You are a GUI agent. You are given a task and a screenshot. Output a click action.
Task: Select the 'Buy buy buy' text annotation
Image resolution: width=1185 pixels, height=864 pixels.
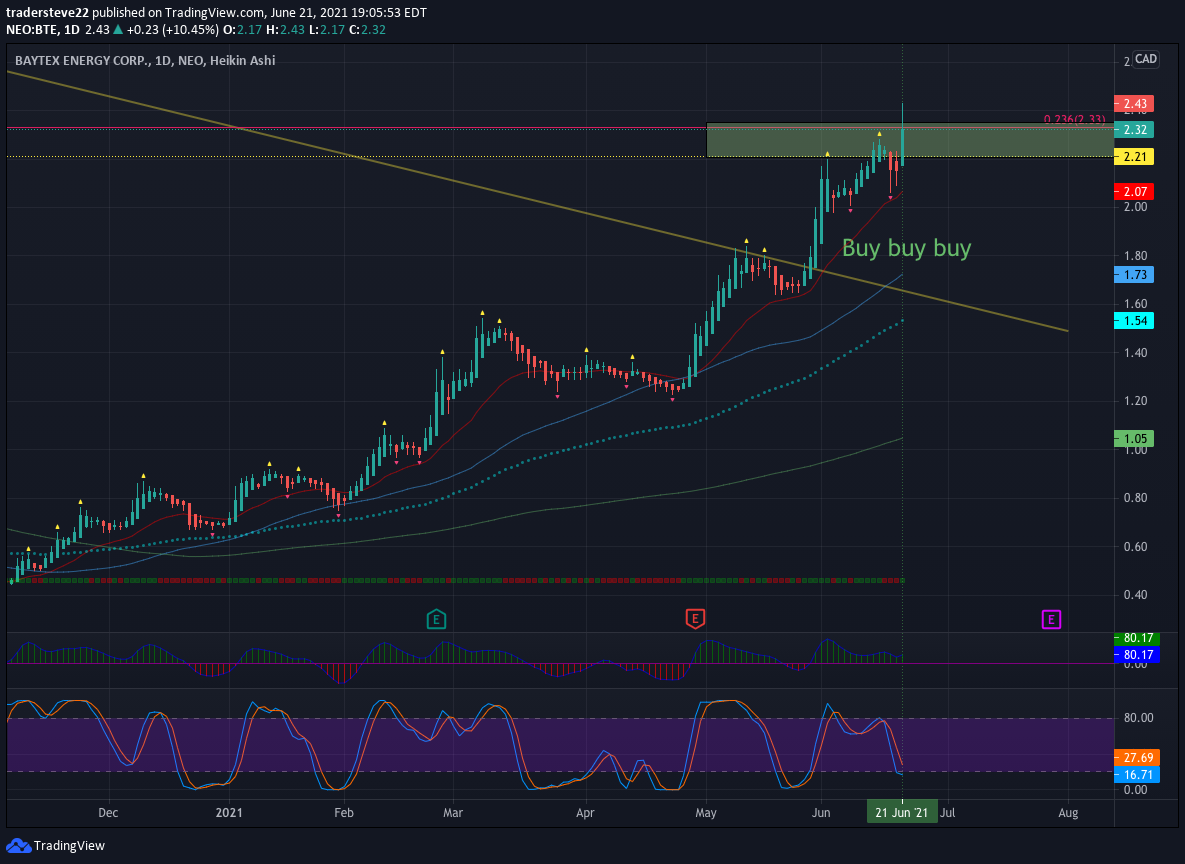(906, 248)
